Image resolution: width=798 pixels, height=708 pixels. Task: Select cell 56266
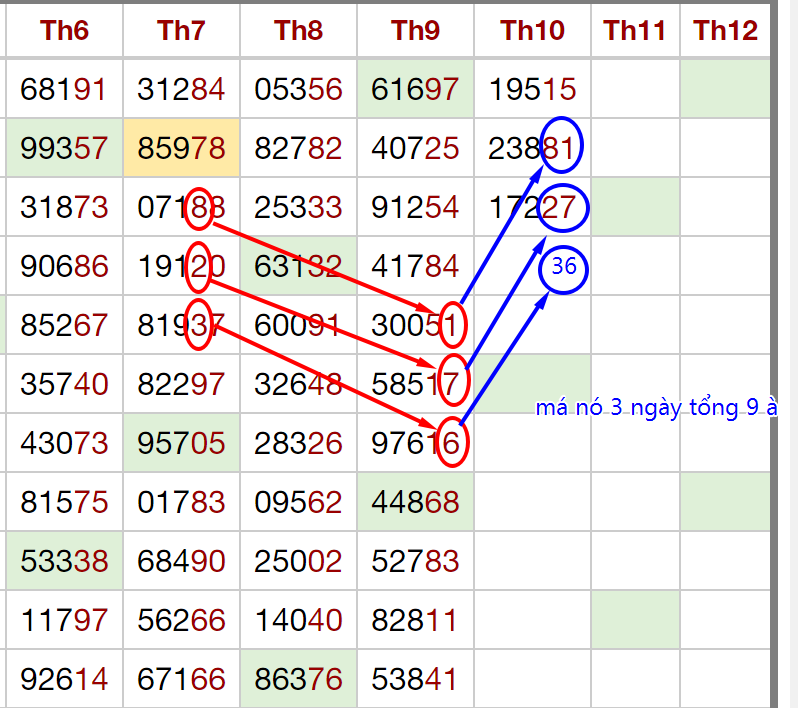pos(181,620)
